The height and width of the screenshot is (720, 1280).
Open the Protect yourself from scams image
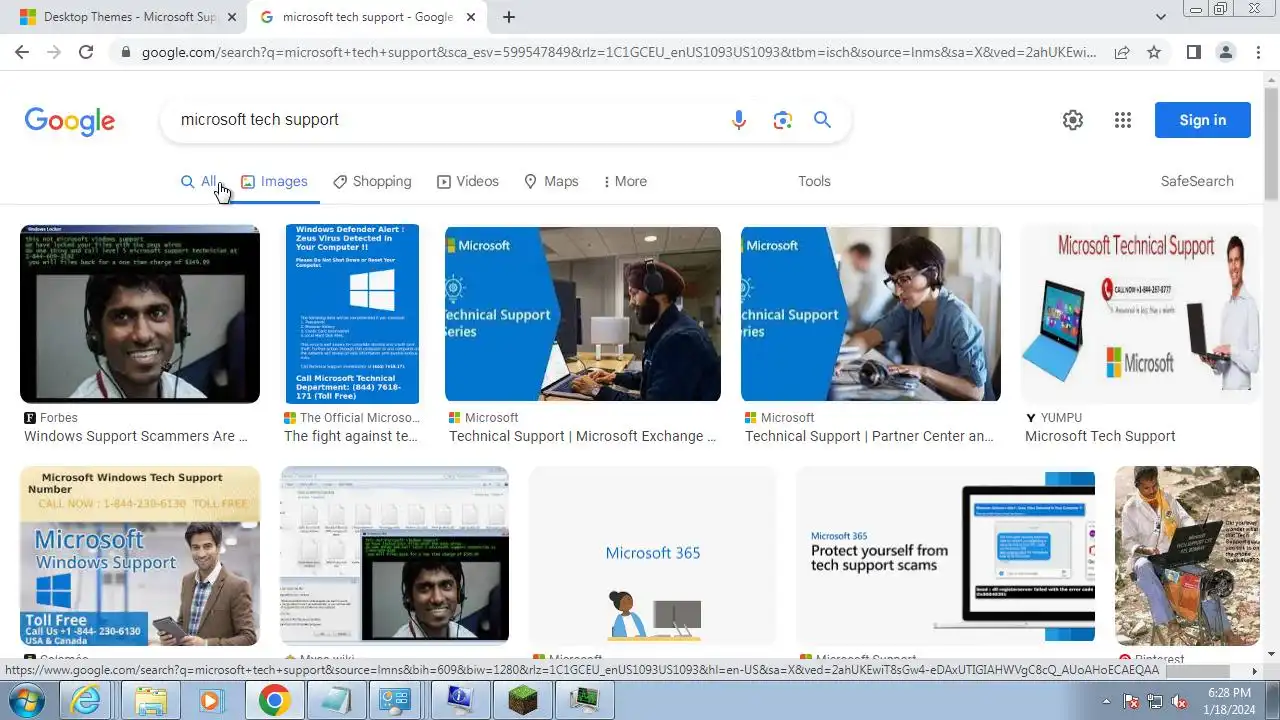945,556
